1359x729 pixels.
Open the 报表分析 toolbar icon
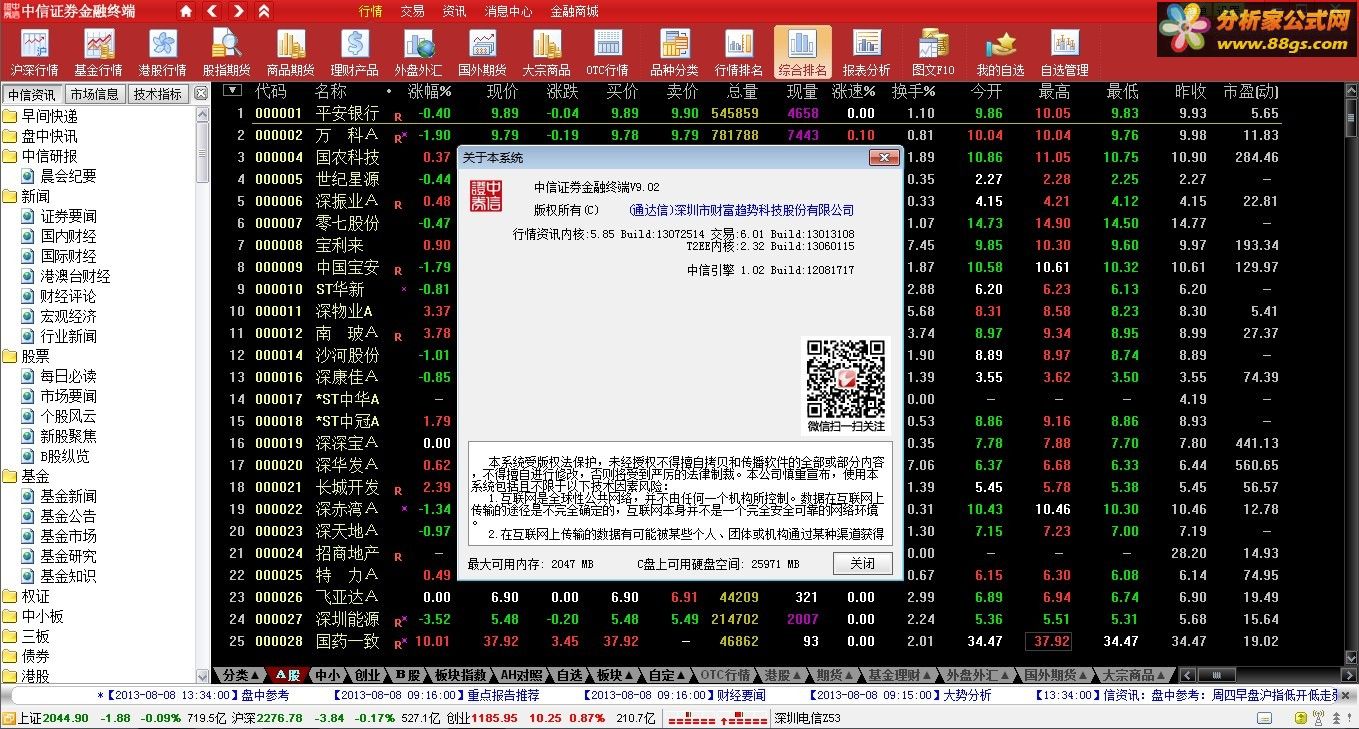click(866, 52)
